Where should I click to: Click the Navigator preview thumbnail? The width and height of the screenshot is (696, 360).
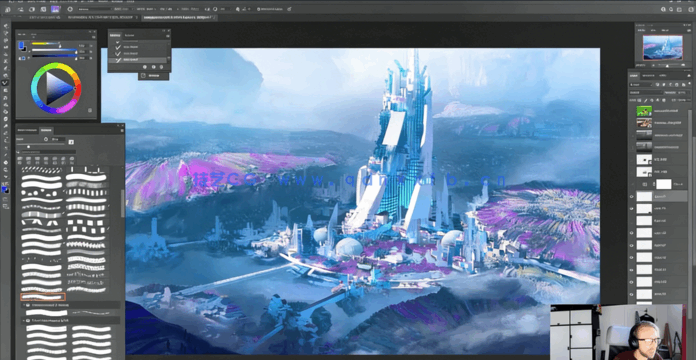pyautogui.click(x=662, y=47)
